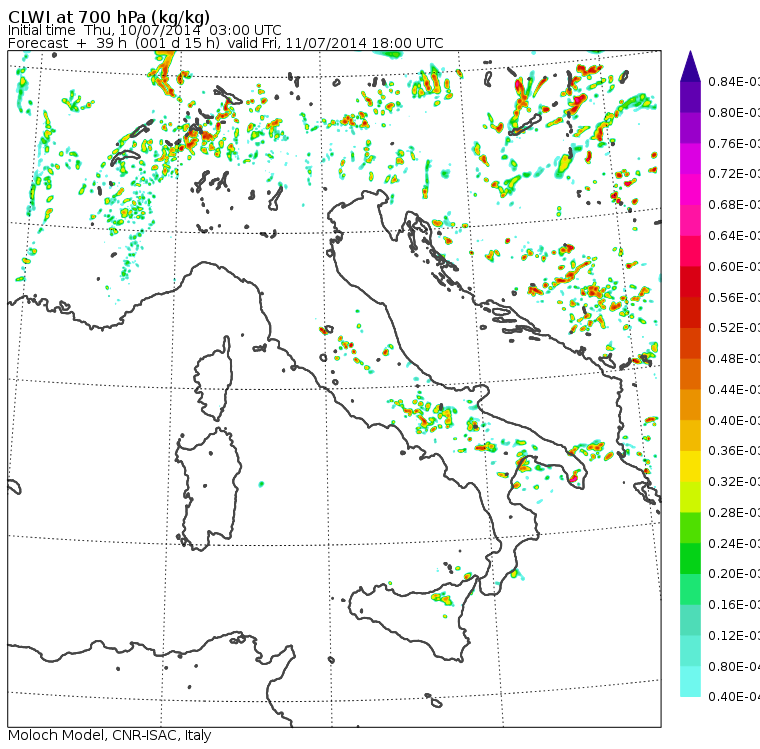760x749 pixels.
Task: Click the 'Moloch Model, CNR-ISAC, Italy' caption
Action: pyautogui.click(x=110, y=735)
